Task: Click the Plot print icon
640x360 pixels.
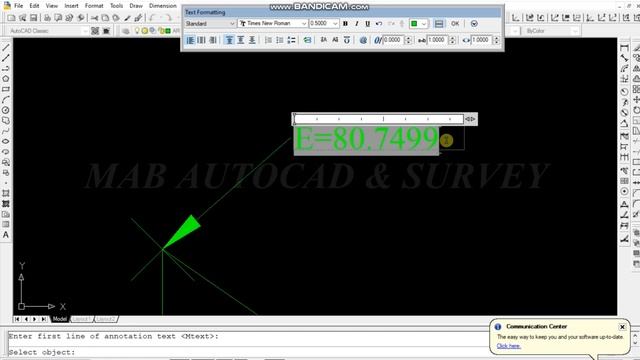Action: click(x=47, y=18)
